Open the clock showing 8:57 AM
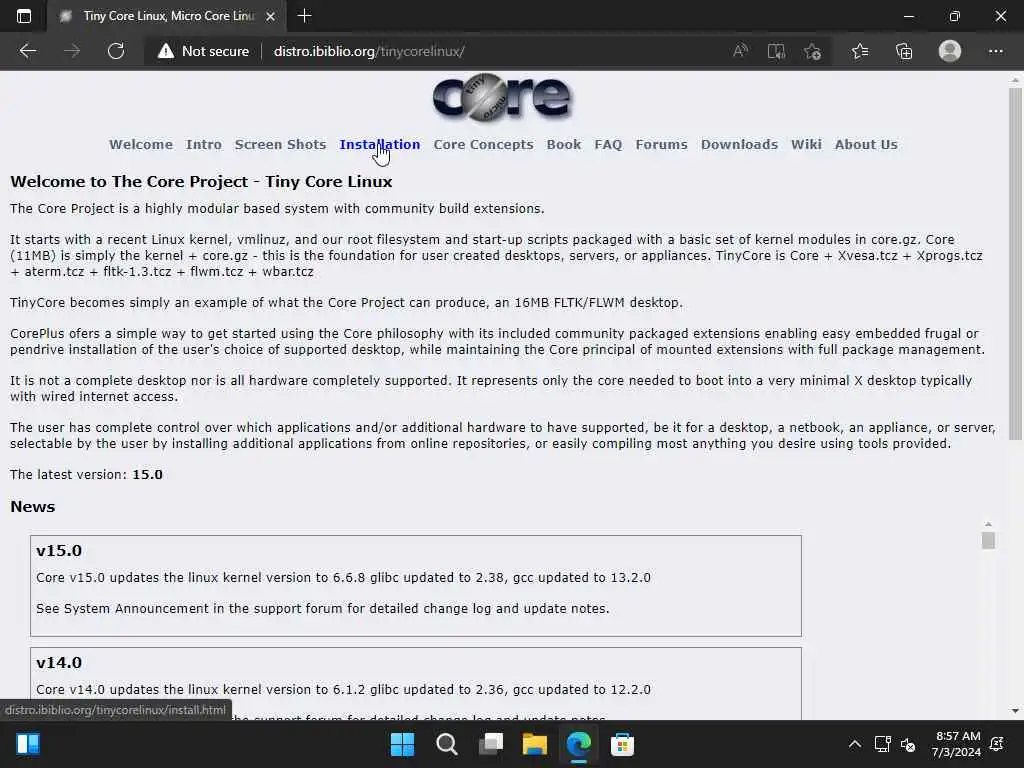 coord(956,744)
